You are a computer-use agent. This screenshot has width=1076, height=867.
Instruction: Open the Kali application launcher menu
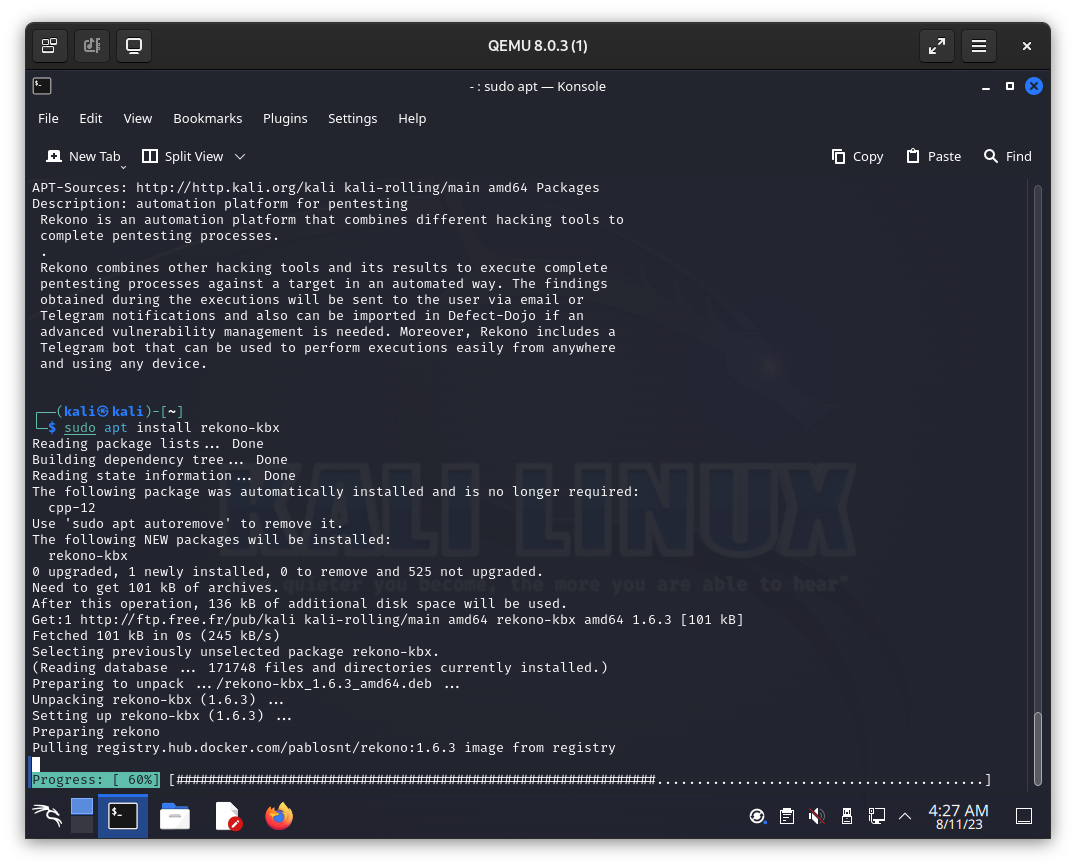48,816
